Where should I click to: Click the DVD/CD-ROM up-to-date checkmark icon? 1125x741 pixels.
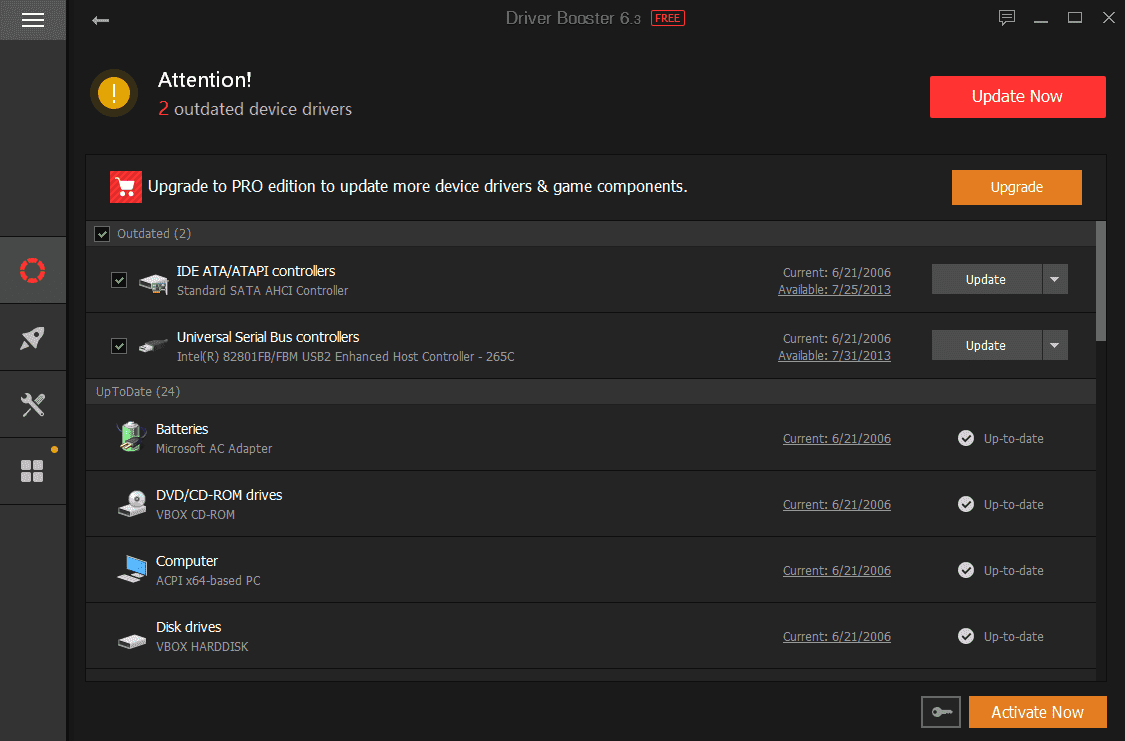[966, 504]
